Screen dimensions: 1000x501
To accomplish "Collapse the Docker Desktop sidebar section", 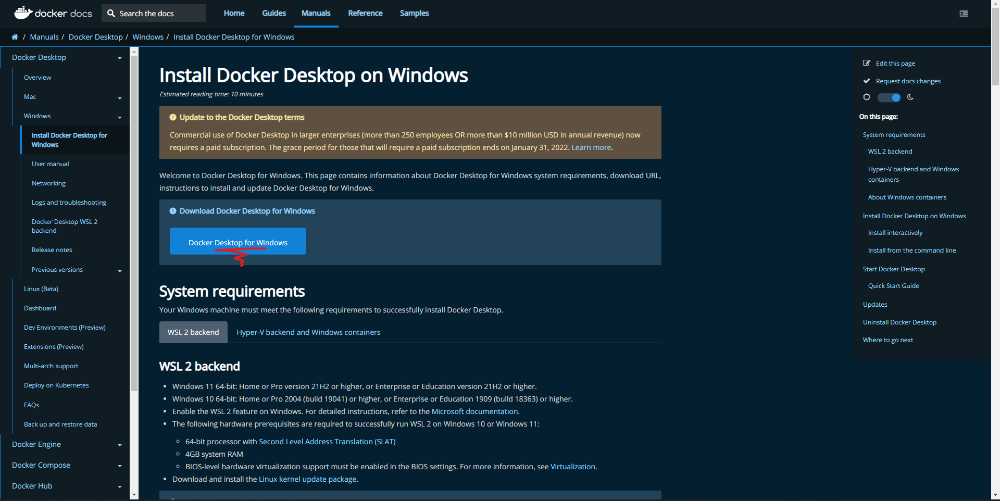I will (x=119, y=58).
